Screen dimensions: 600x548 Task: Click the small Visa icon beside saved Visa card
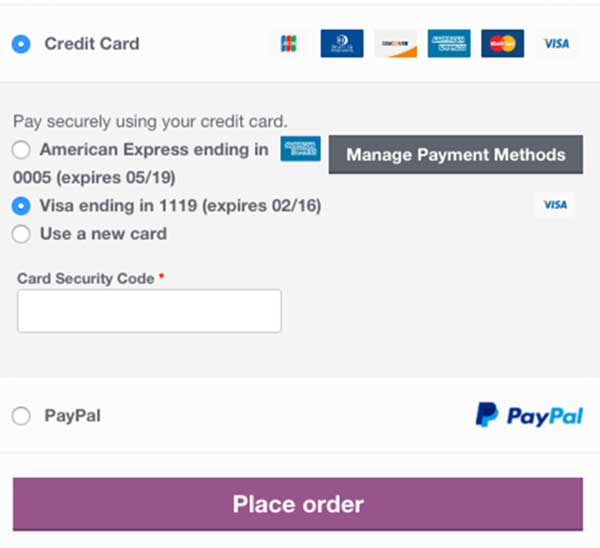pos(555,205)
